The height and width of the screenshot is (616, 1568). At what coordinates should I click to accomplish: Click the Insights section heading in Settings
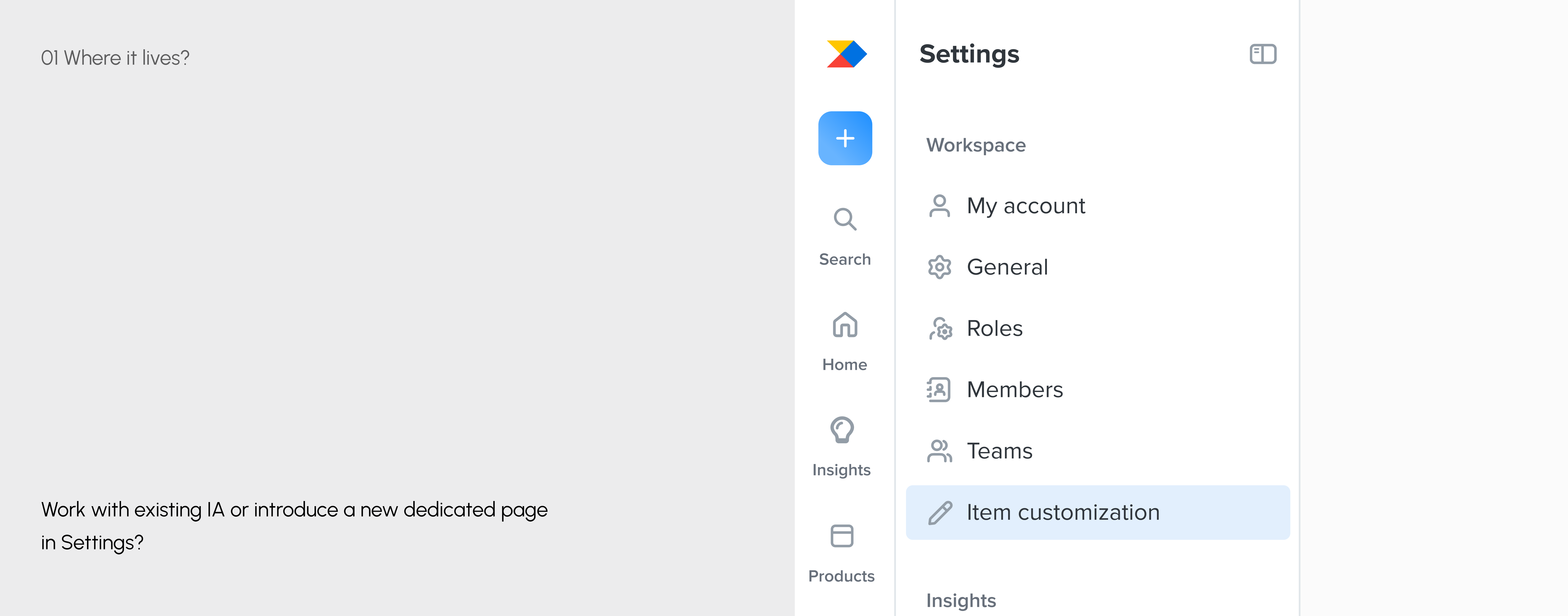[961, 601]
